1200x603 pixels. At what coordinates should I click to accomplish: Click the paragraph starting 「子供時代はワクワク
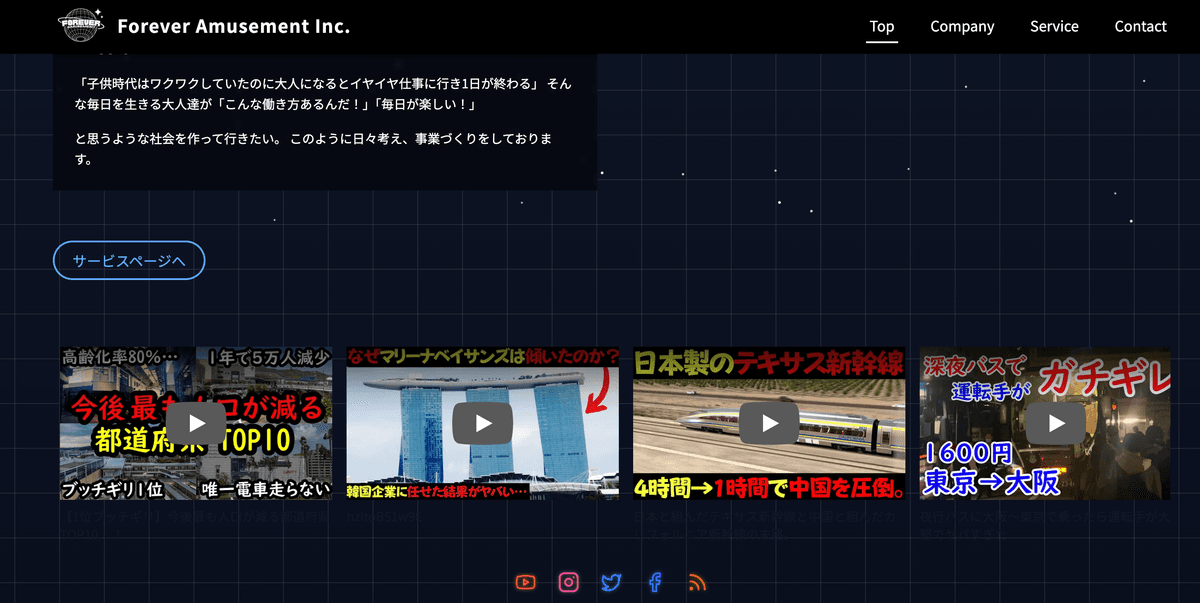click(x=324, y=94)
